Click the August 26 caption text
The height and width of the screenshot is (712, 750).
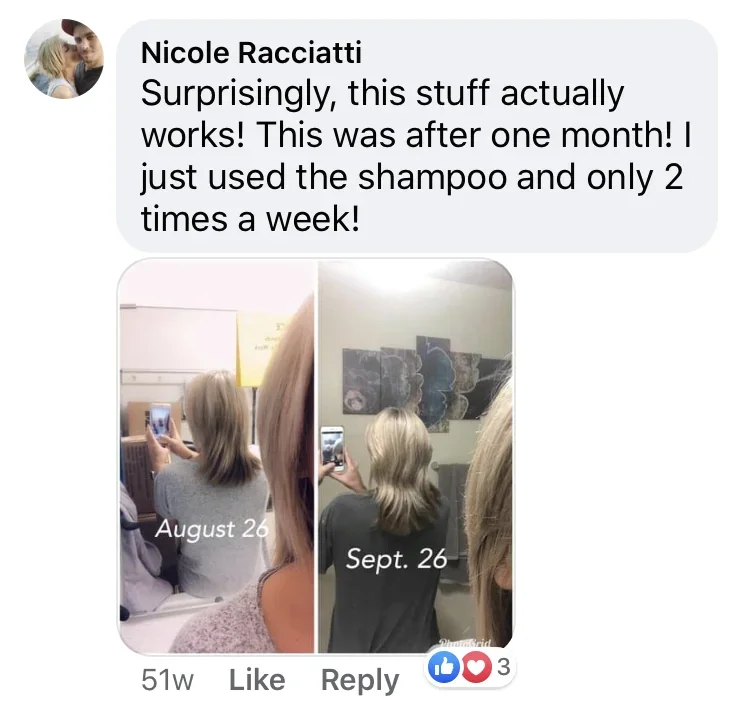(x=210, y=529)
